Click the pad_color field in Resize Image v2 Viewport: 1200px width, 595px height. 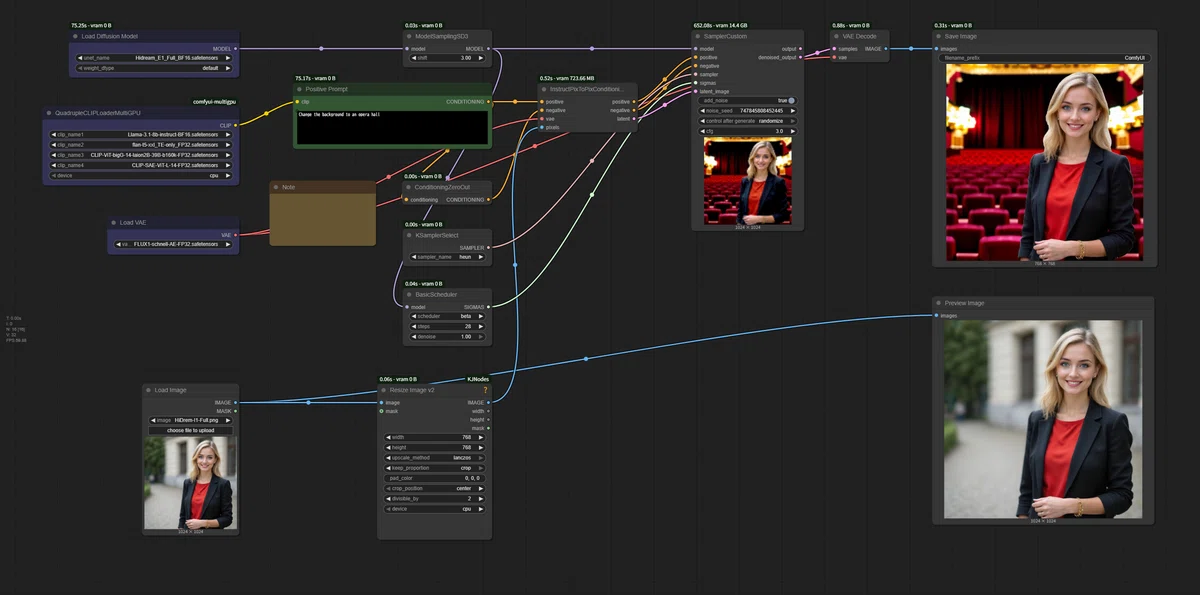pyautogui.click(x=434, y=478)
